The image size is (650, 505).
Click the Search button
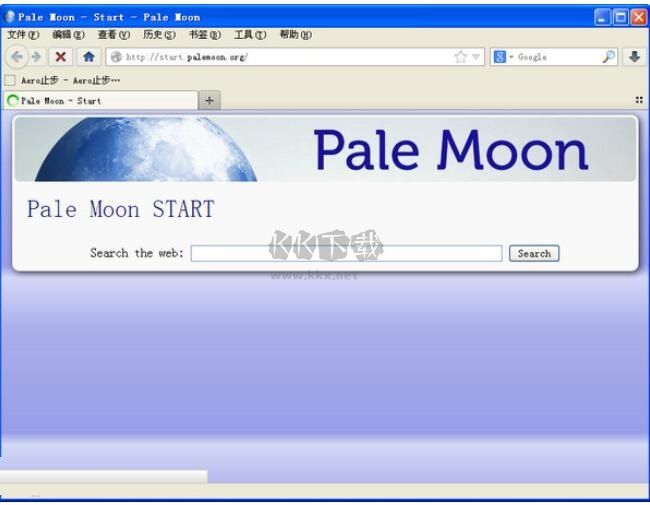click(x=534, y=253)
